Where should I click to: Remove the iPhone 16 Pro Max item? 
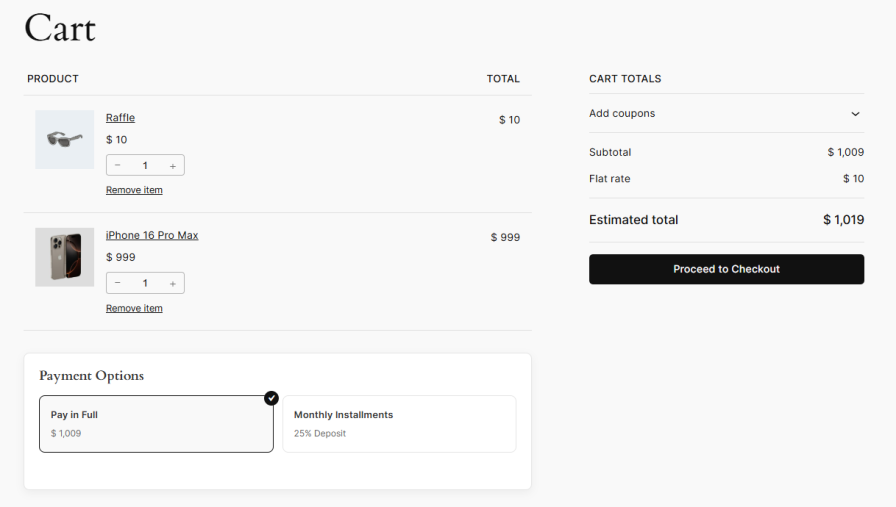pos(134,308)
